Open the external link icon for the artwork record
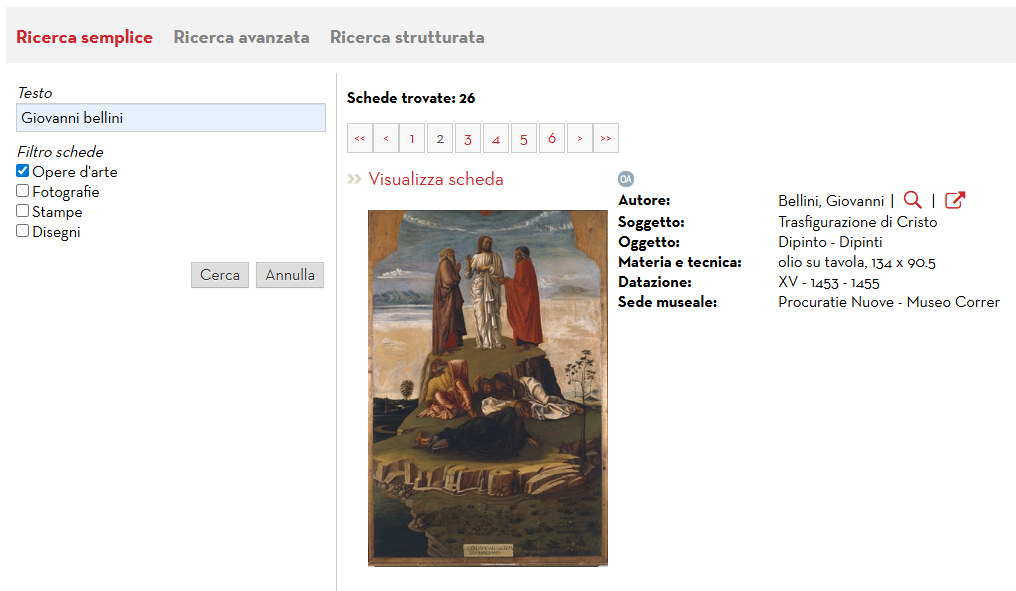The height and width of the screenshot is (591, 1016). pos(954,200)
